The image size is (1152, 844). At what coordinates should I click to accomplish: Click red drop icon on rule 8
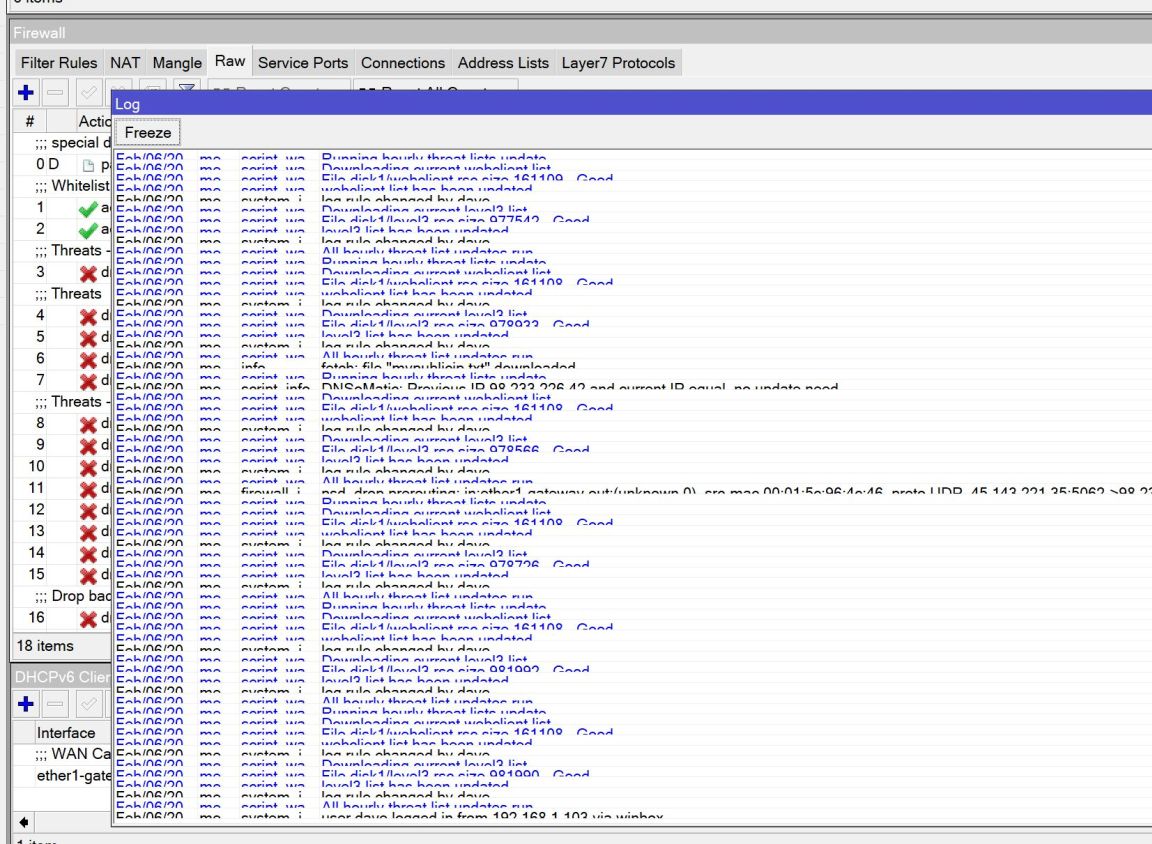[x=88, y=425]
